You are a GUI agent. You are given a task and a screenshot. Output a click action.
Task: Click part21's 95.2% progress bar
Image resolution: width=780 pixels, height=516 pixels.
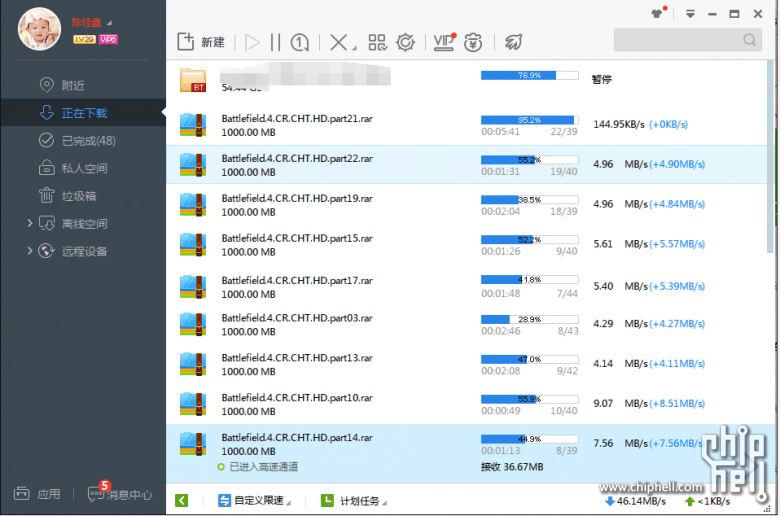click(529, 120)
